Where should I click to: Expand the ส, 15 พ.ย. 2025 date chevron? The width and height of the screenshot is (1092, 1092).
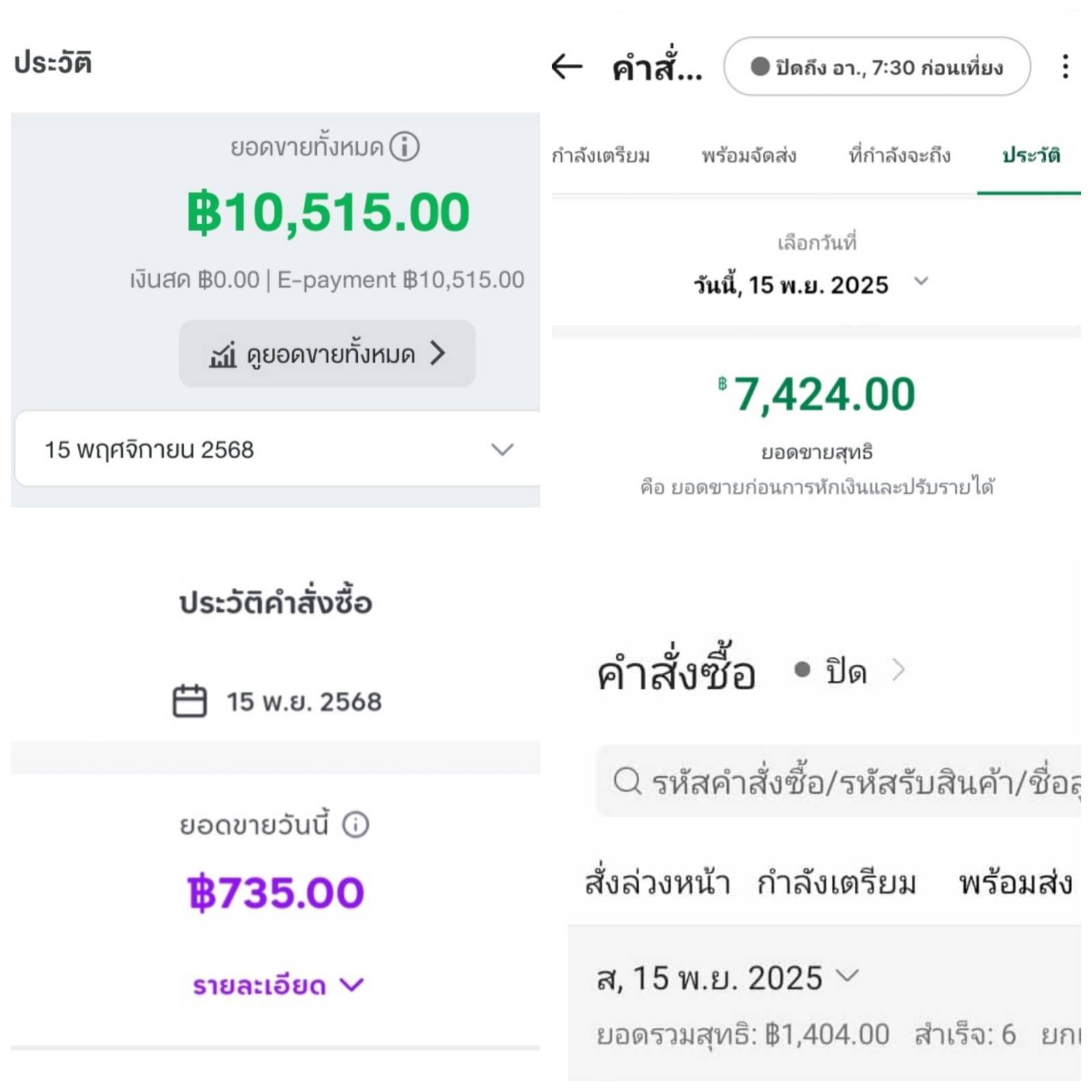point(847,975)
